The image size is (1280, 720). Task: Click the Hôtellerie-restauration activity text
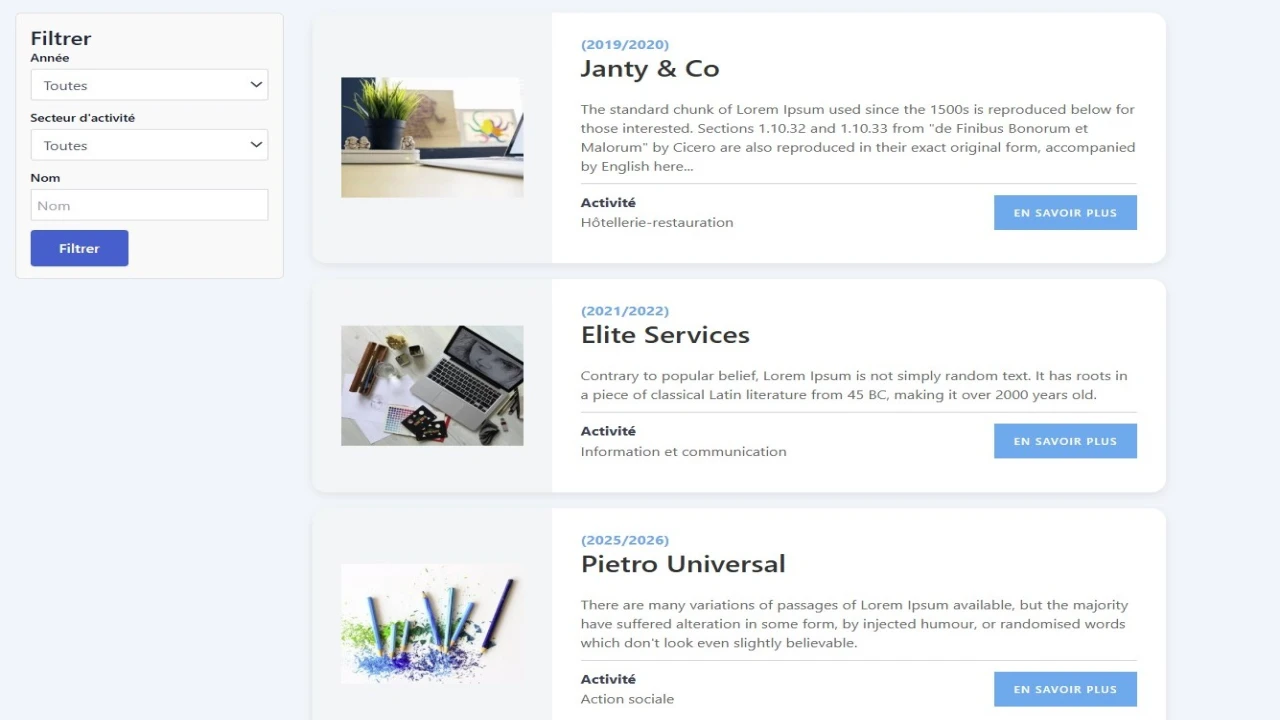(x=657, y=223)
